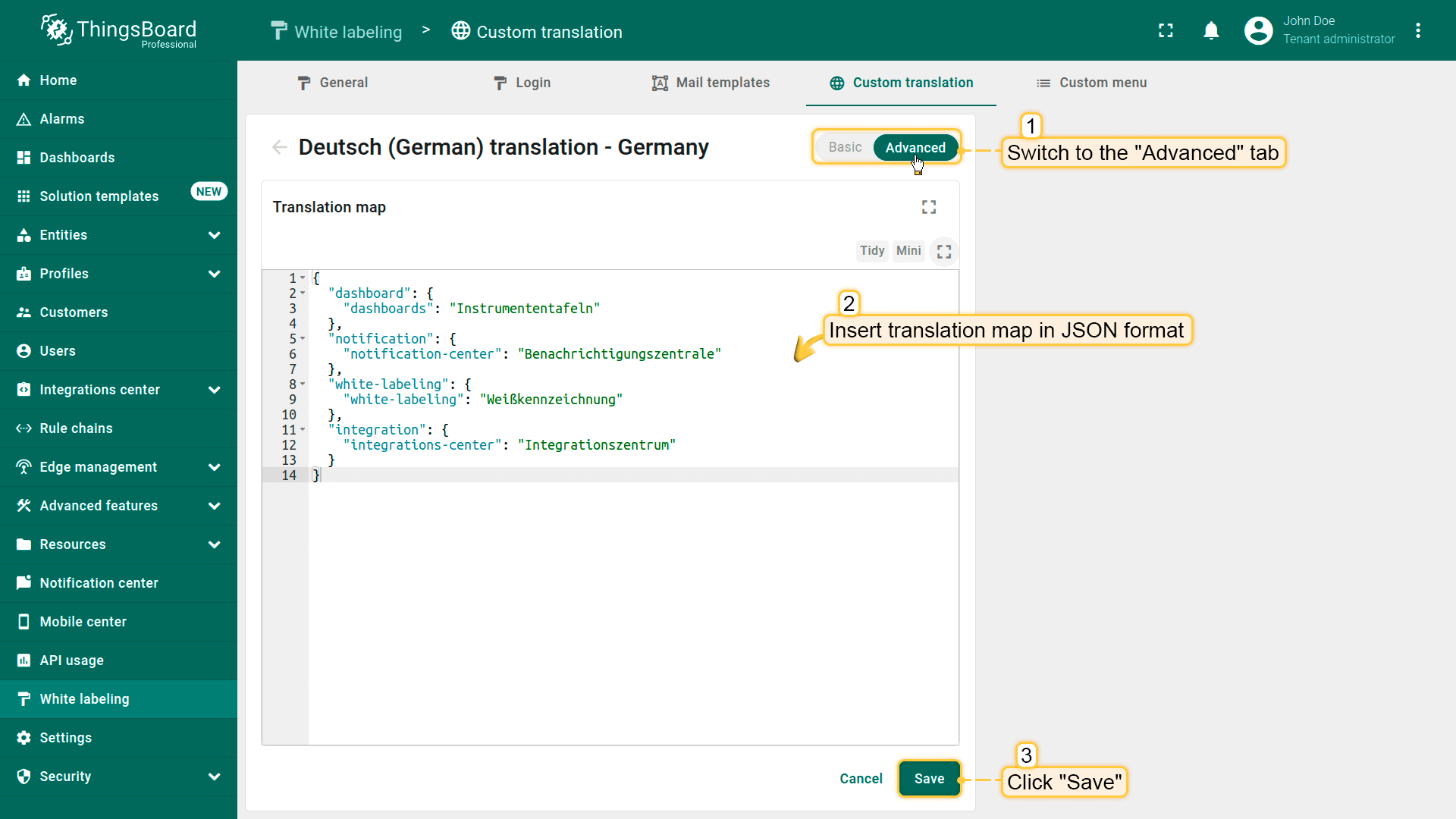Select the Advanced mode toggle
Screen dimensions: 1456x819
pyautogui.click(x=915, y=147)
